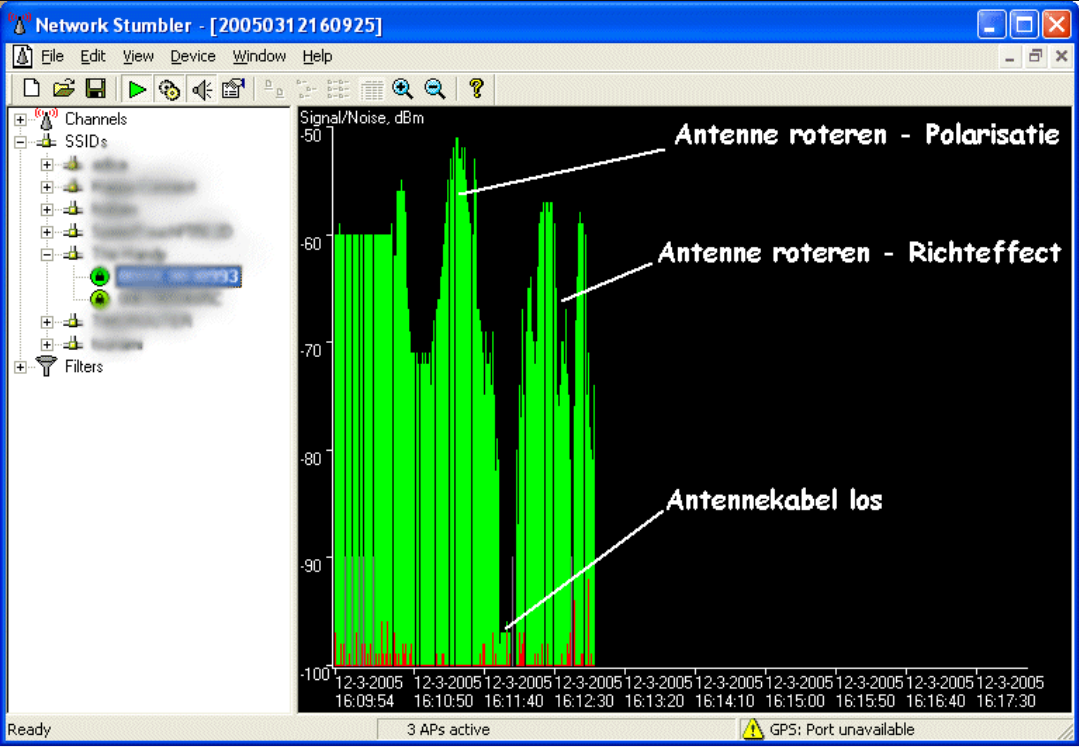Viewport: 1079px width, 747px height.
Task: Save with the floppy disk icon
Action: coord(96,89)
